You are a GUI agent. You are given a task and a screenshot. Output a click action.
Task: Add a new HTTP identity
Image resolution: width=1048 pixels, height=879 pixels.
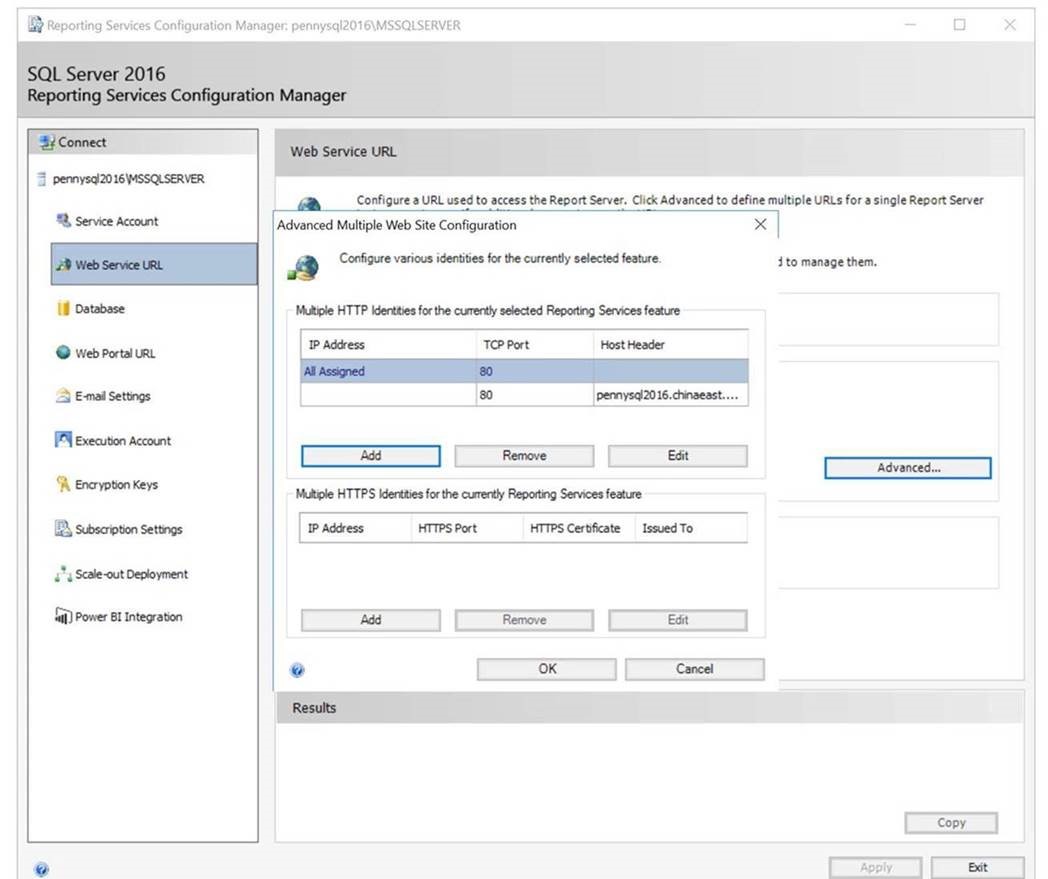370,456
